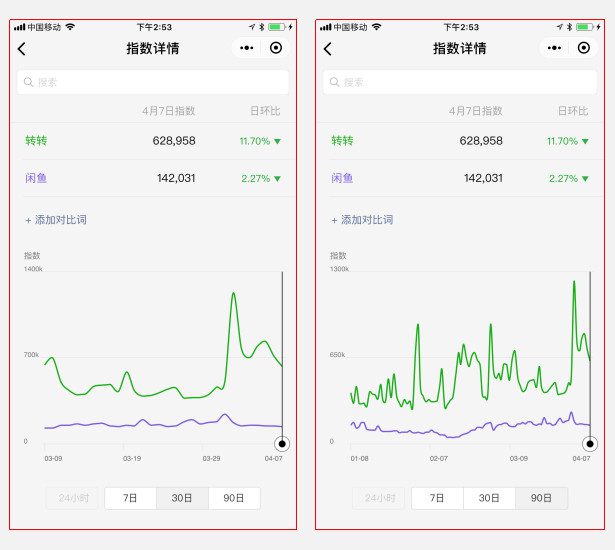Screen dimensions: 615x550
Task: Click the search magnifier icon in left screen
Action: (28, 82)
